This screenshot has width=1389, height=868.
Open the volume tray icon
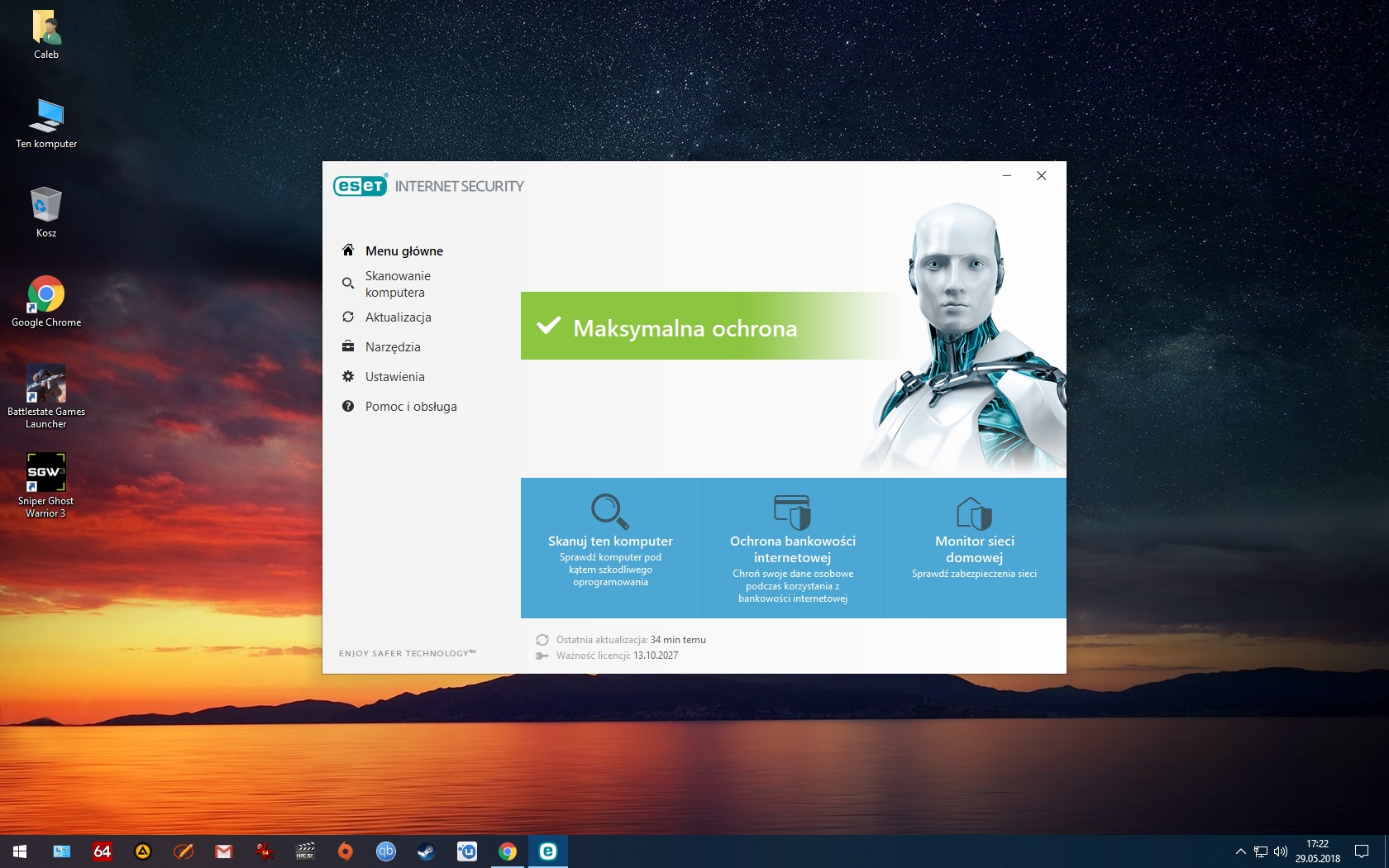click(x=1281, y=851)
